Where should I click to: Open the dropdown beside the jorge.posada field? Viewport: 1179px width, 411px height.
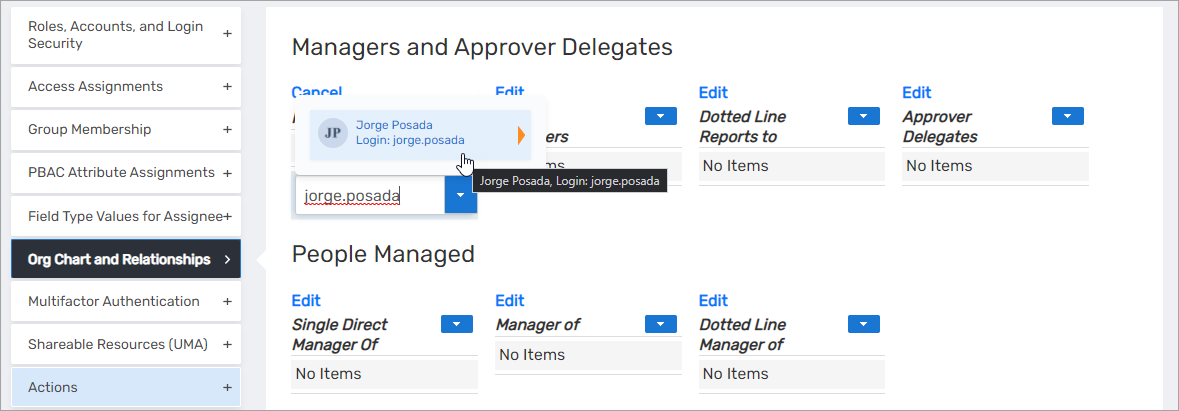[461, 196]
